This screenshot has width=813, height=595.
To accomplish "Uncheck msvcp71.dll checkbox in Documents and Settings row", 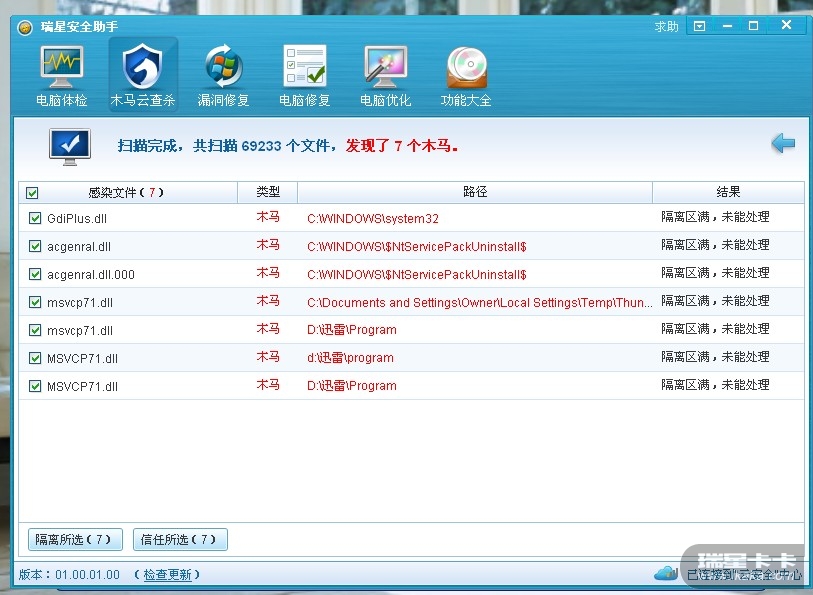I will pos(35,302).
